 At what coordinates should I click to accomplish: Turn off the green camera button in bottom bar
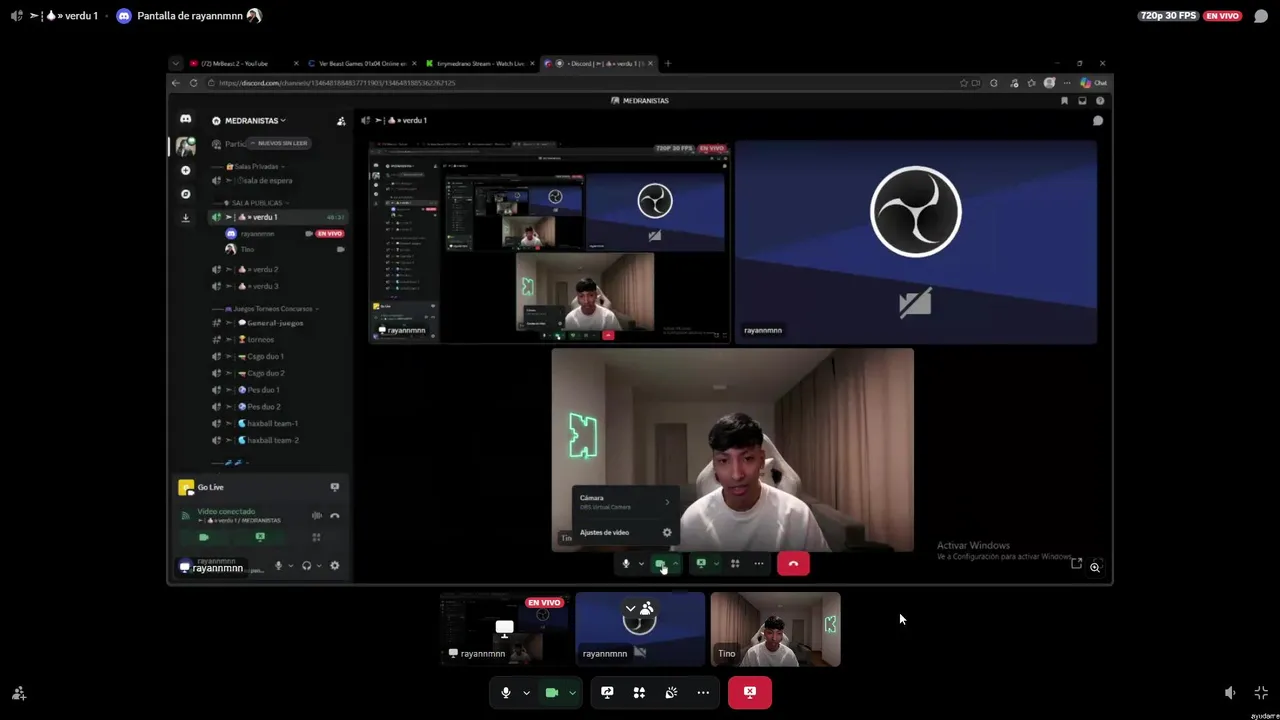[551, 692]
